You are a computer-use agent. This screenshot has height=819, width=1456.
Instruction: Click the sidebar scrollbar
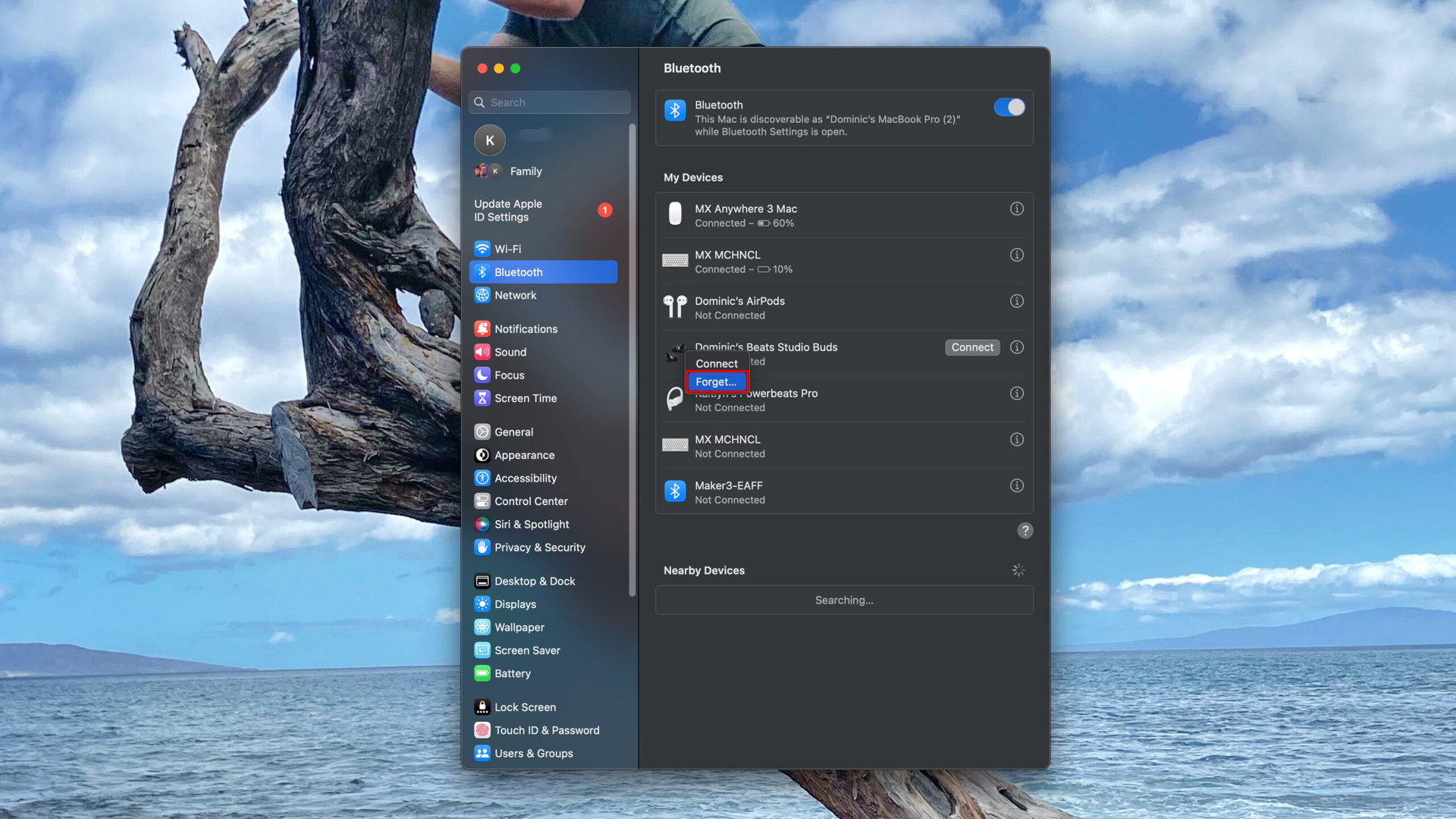[x=632, y=360]
